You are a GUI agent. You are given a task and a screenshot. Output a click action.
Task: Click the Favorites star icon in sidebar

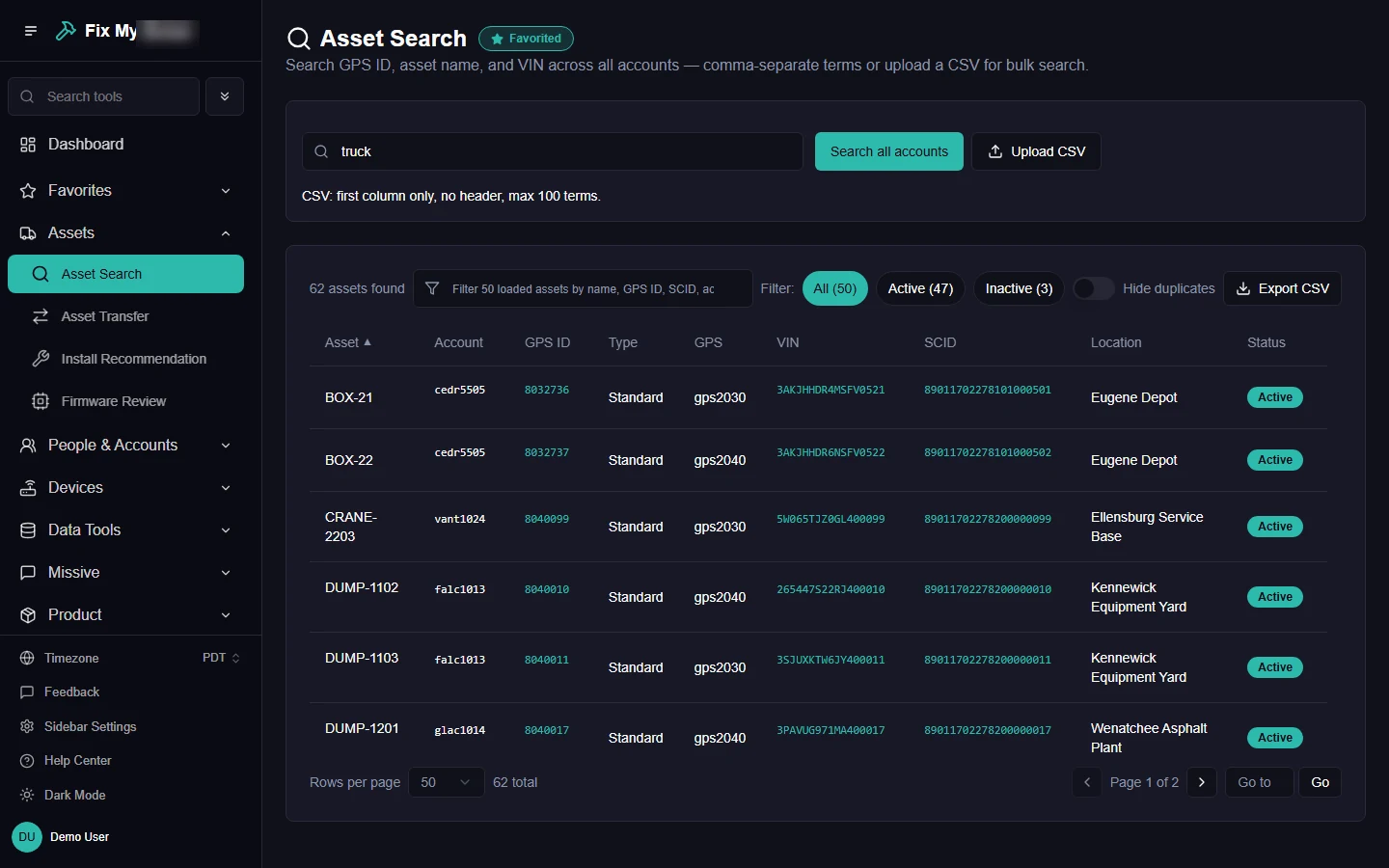[28, 191]
